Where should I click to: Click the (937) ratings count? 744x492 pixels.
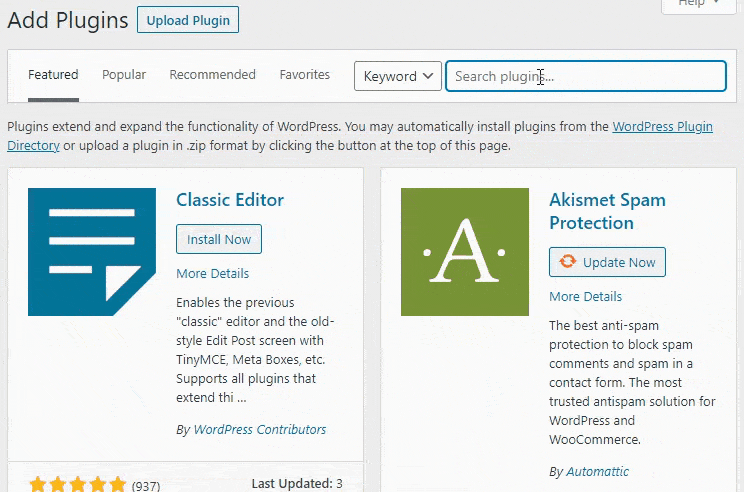pyautogui.click(x=146, y=486)
